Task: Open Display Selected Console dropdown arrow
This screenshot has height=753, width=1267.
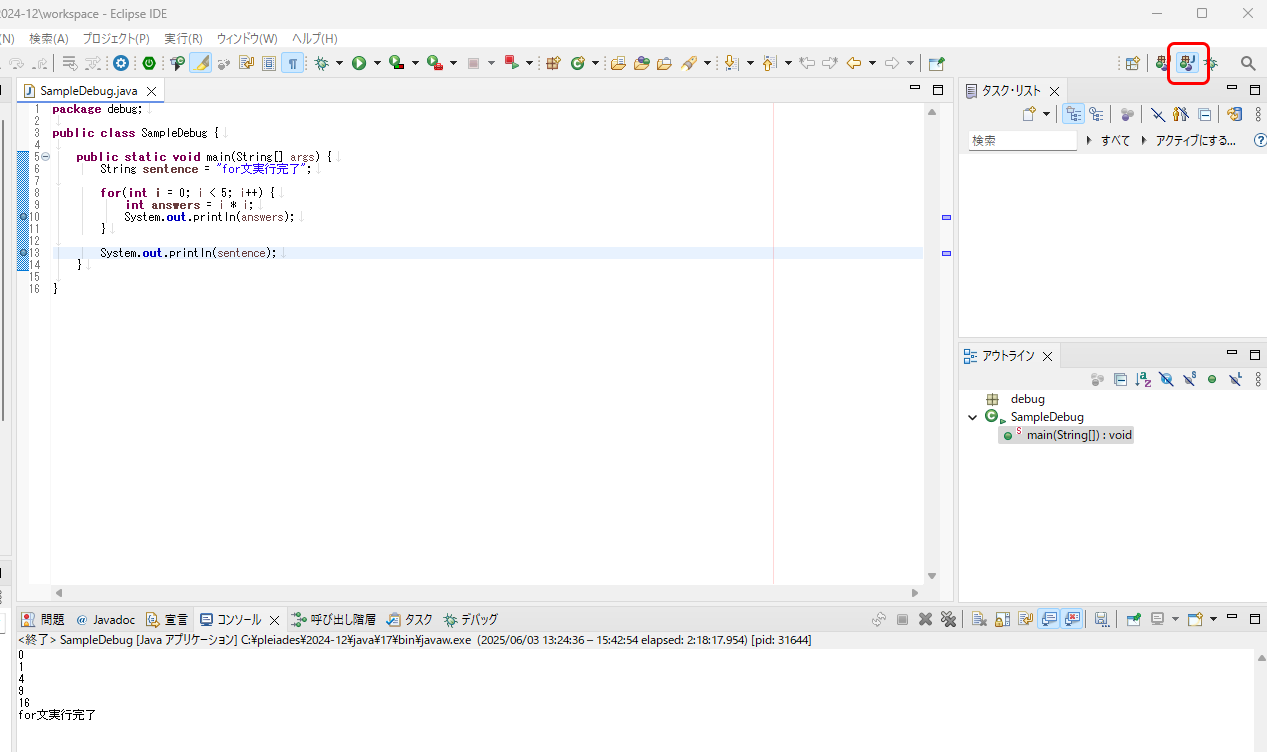Action: (x=1175, y=620)
